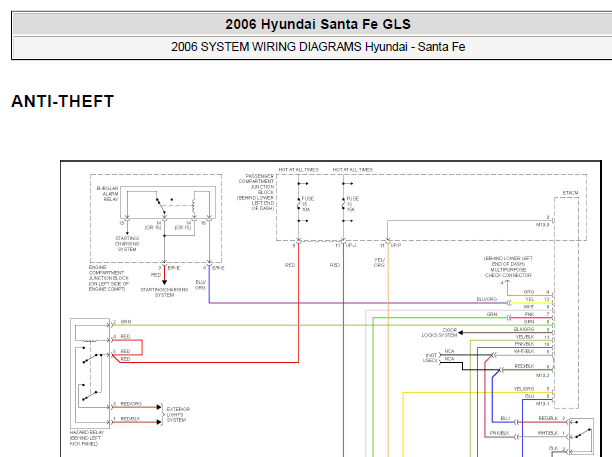
Task: Click the "2006 Hyundai Santa Fe GLS" title
Action: [x=318, y=24]
